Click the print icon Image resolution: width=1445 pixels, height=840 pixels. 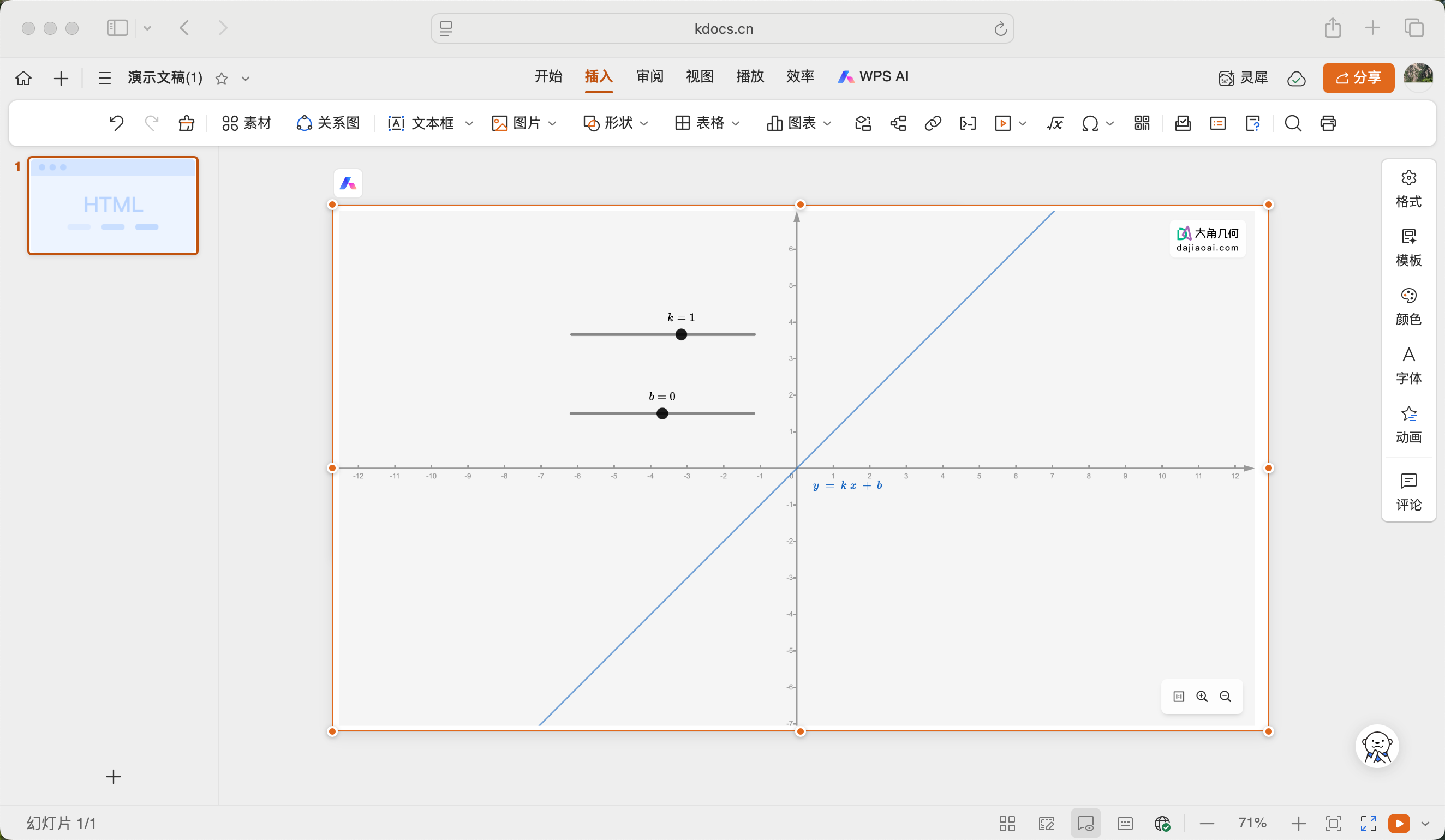1328,123
